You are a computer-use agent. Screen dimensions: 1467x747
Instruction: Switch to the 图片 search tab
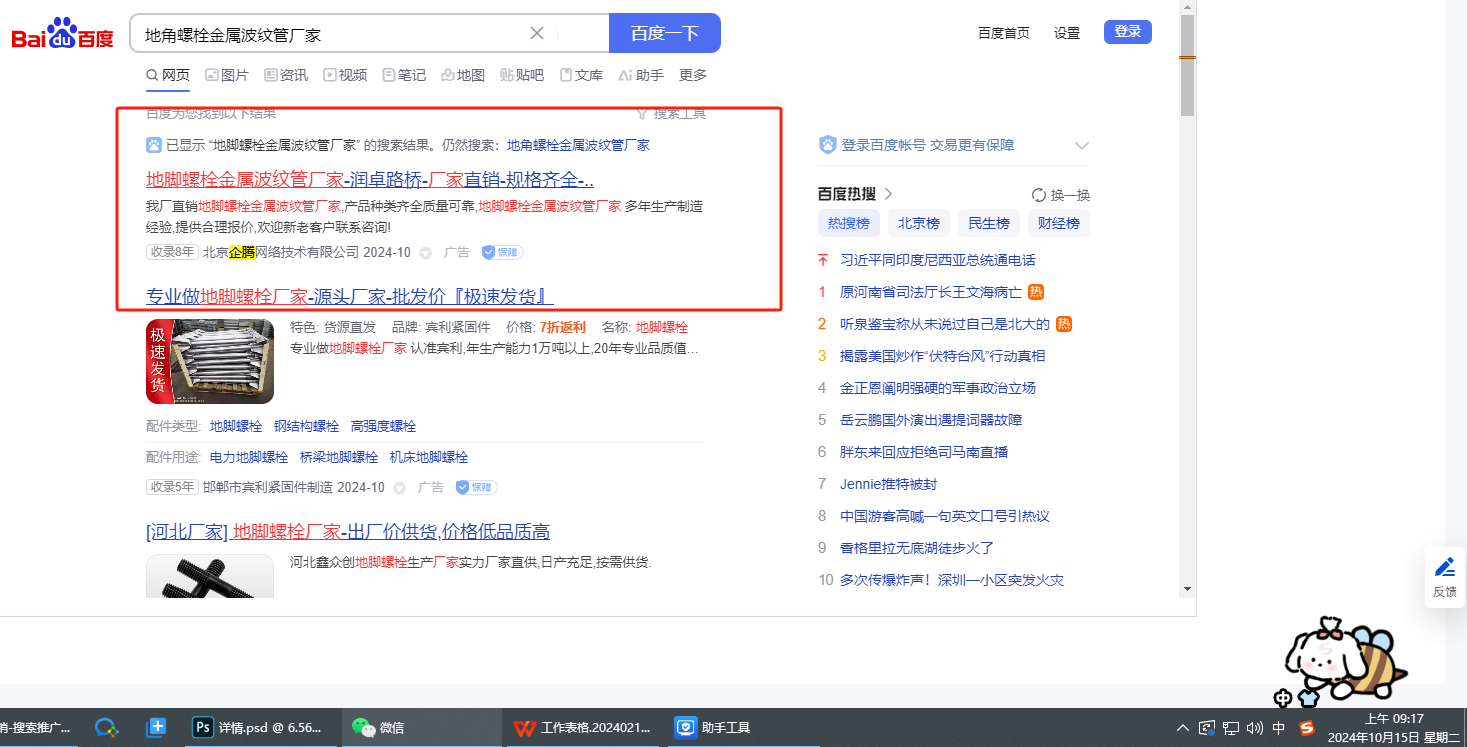(227, 75)
